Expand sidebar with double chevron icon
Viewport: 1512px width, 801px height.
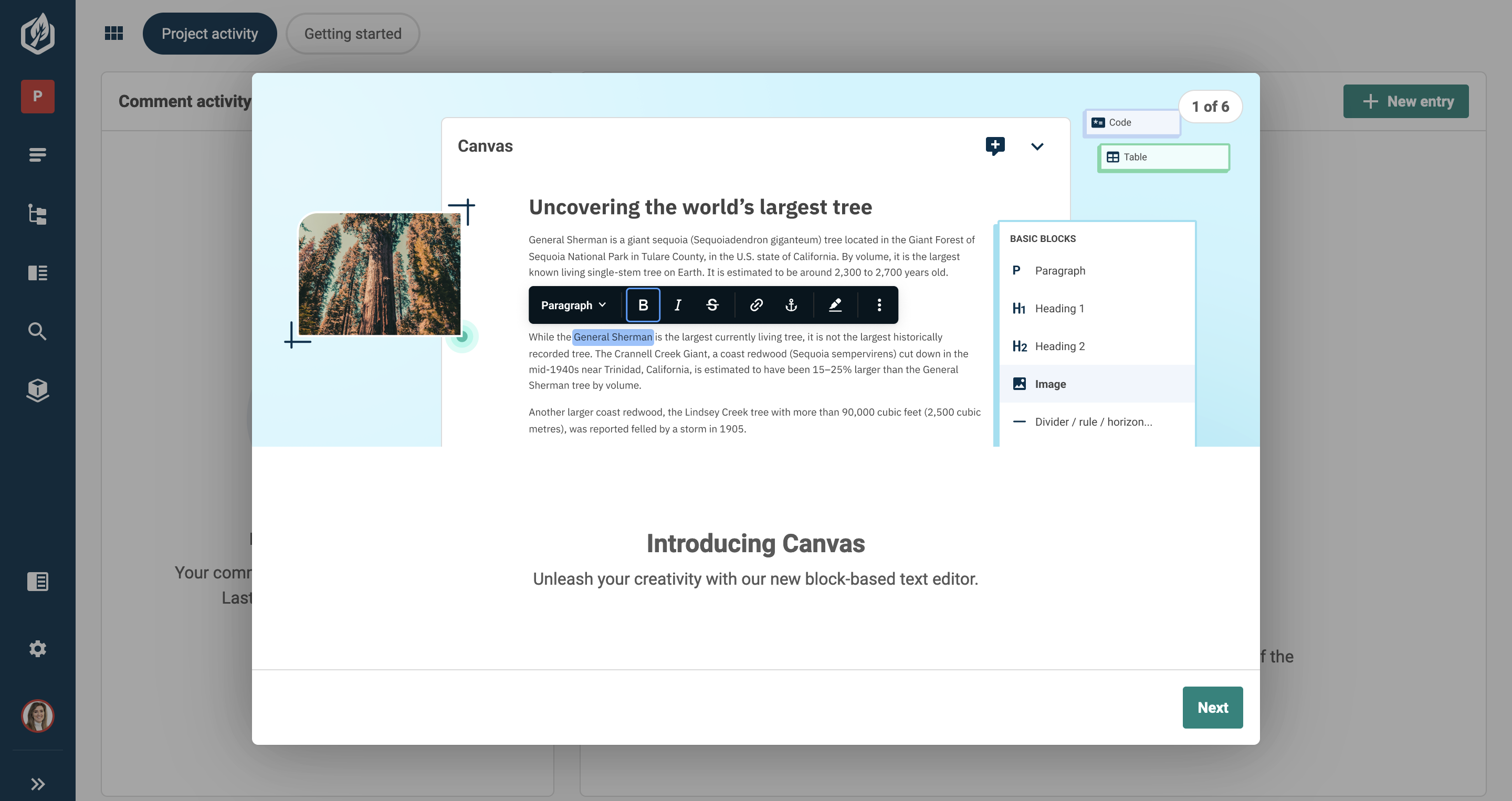(38, 784)
